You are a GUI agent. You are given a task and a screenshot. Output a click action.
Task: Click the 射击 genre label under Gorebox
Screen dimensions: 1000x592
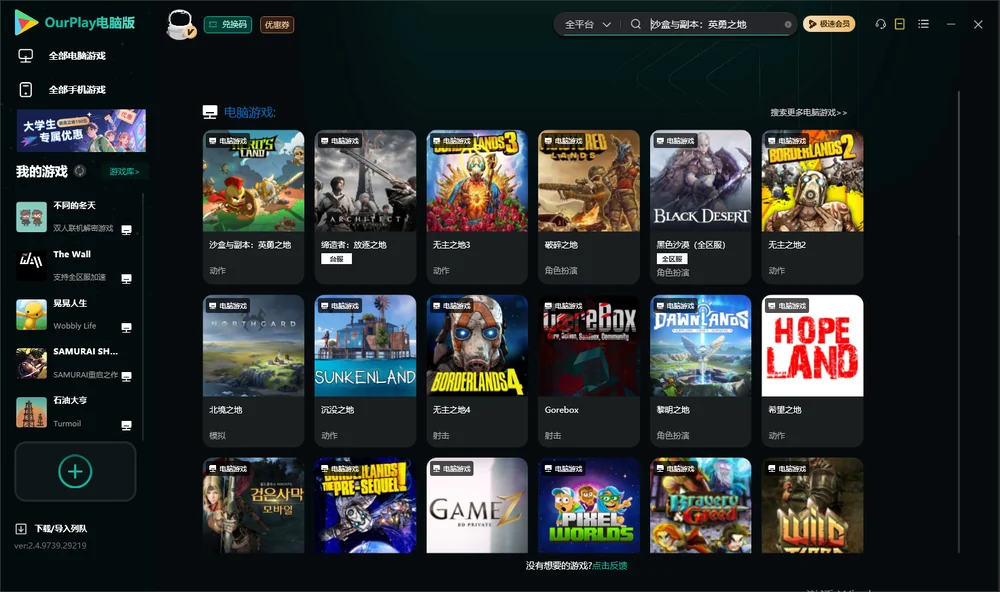(x=553, y=435)
